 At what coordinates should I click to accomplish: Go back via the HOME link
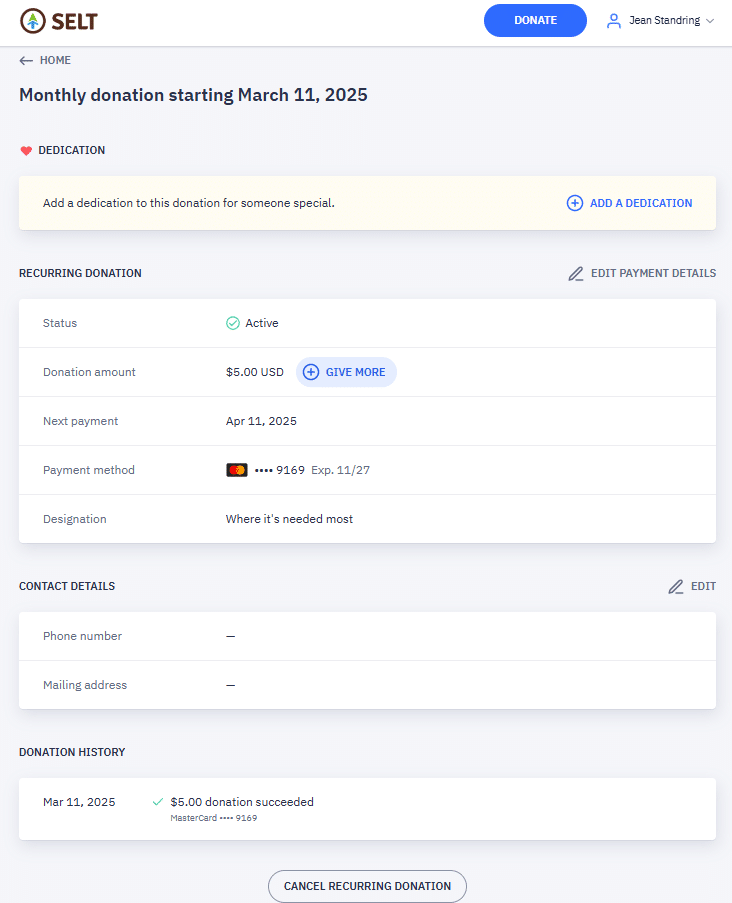tap(55, 60)
